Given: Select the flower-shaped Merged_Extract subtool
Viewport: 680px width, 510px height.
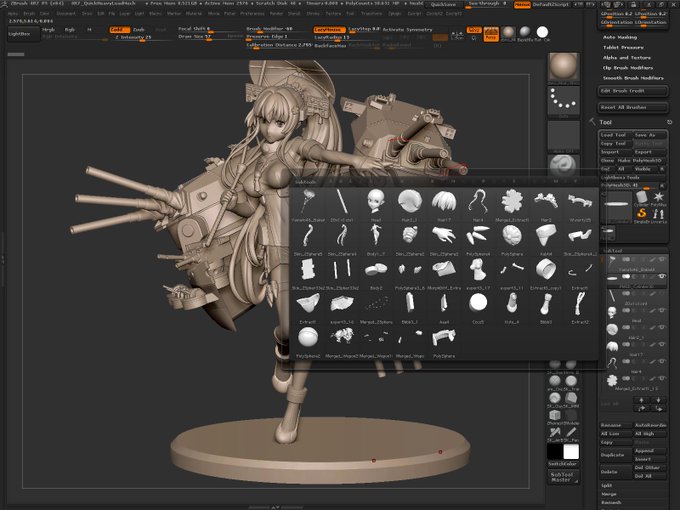Looking at the screenshot, I should click(x=512, y=202).
